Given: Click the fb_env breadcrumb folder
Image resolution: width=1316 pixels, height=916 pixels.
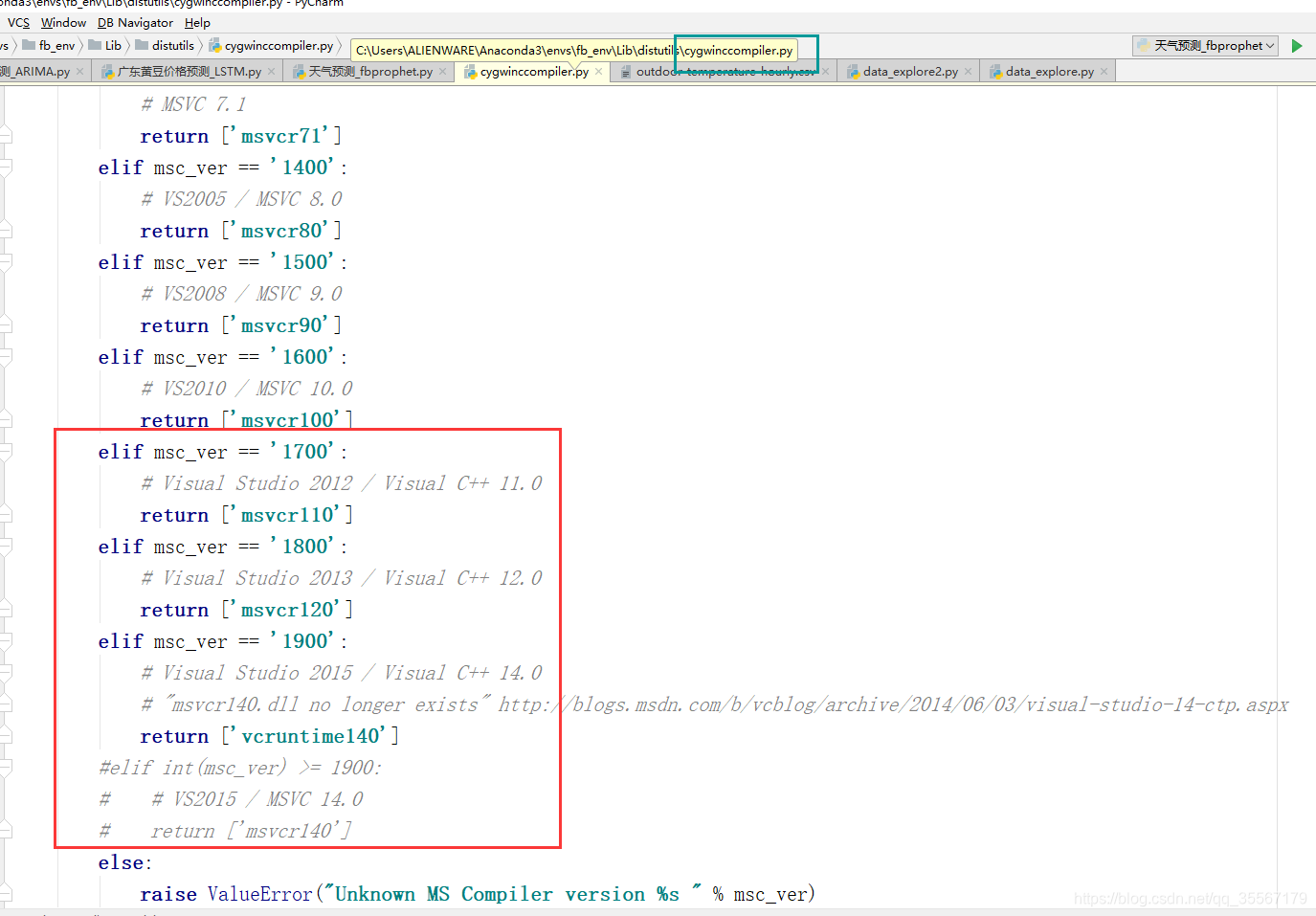Looking at the screenshot, I should [x=56, y=45].
